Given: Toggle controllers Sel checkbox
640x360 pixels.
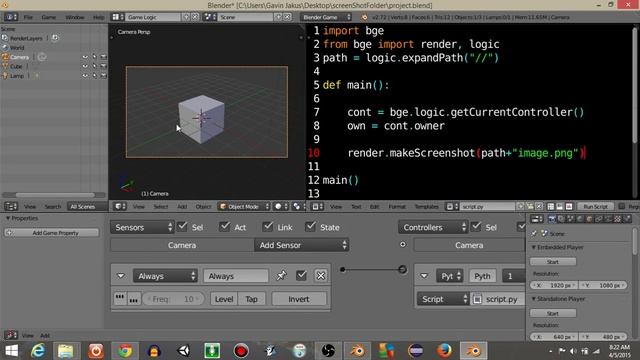Looking at the screenshot, I should pos(476,226).
